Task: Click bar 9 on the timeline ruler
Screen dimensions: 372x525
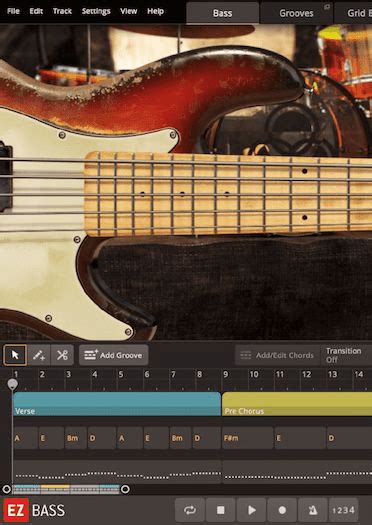Action: pos(226,374)
